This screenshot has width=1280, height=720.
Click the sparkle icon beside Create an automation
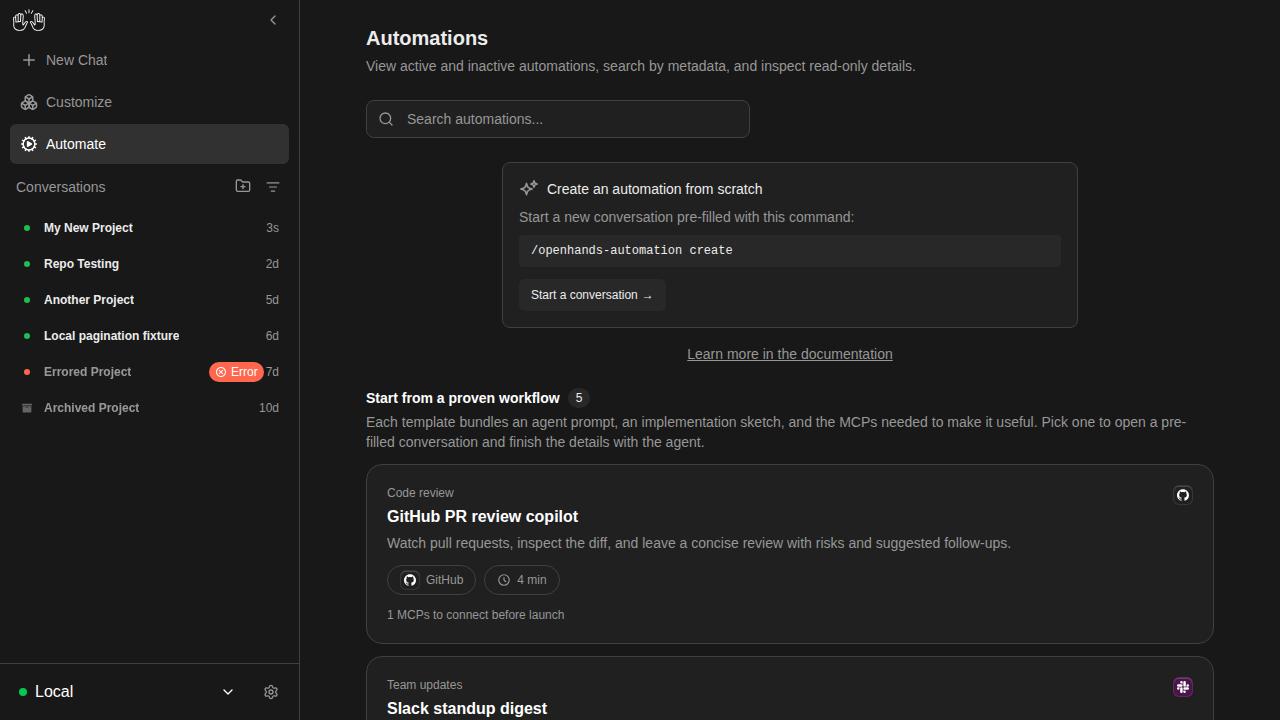pyautogui.click(x=529, y=188)
